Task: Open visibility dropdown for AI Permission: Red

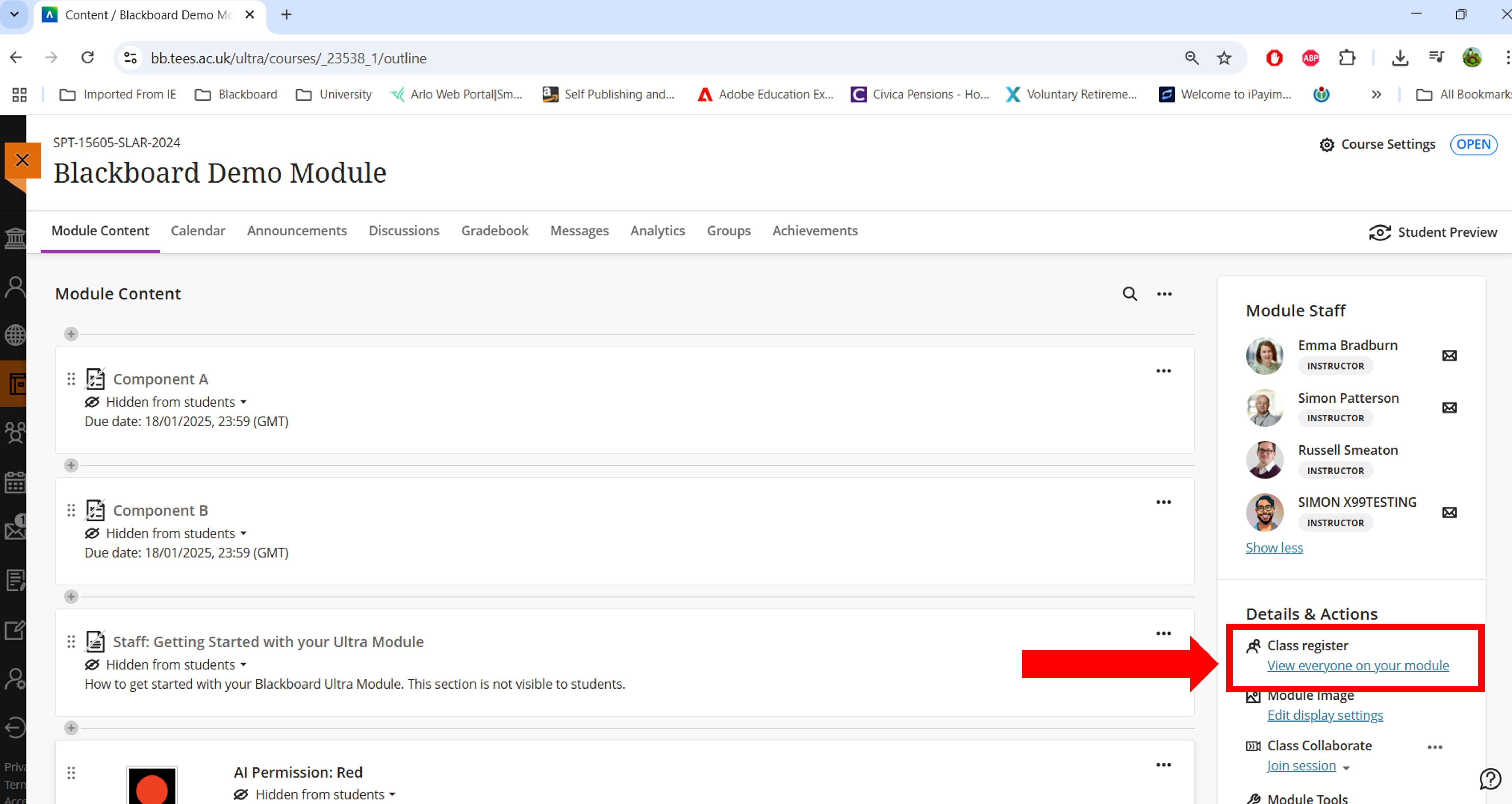Action: coord(315,795)
